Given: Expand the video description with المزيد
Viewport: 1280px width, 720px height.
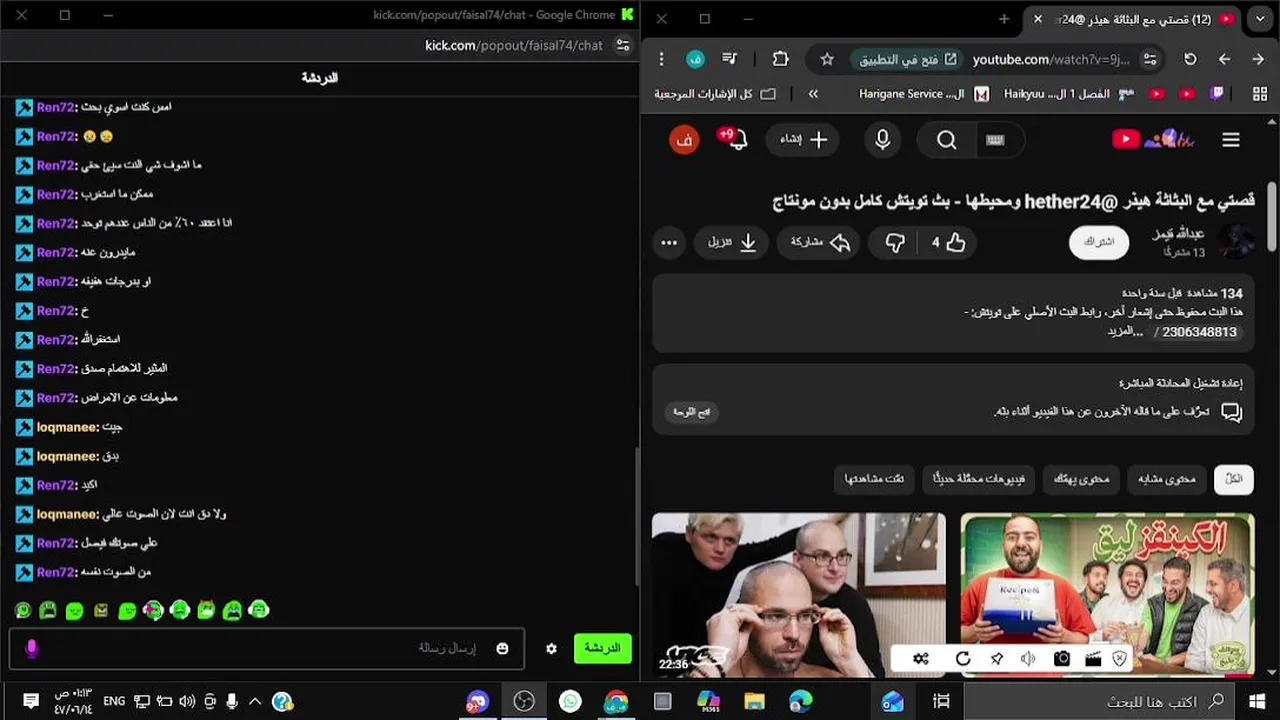Looking at the screenshot, I should click(x=1125, y=331).
